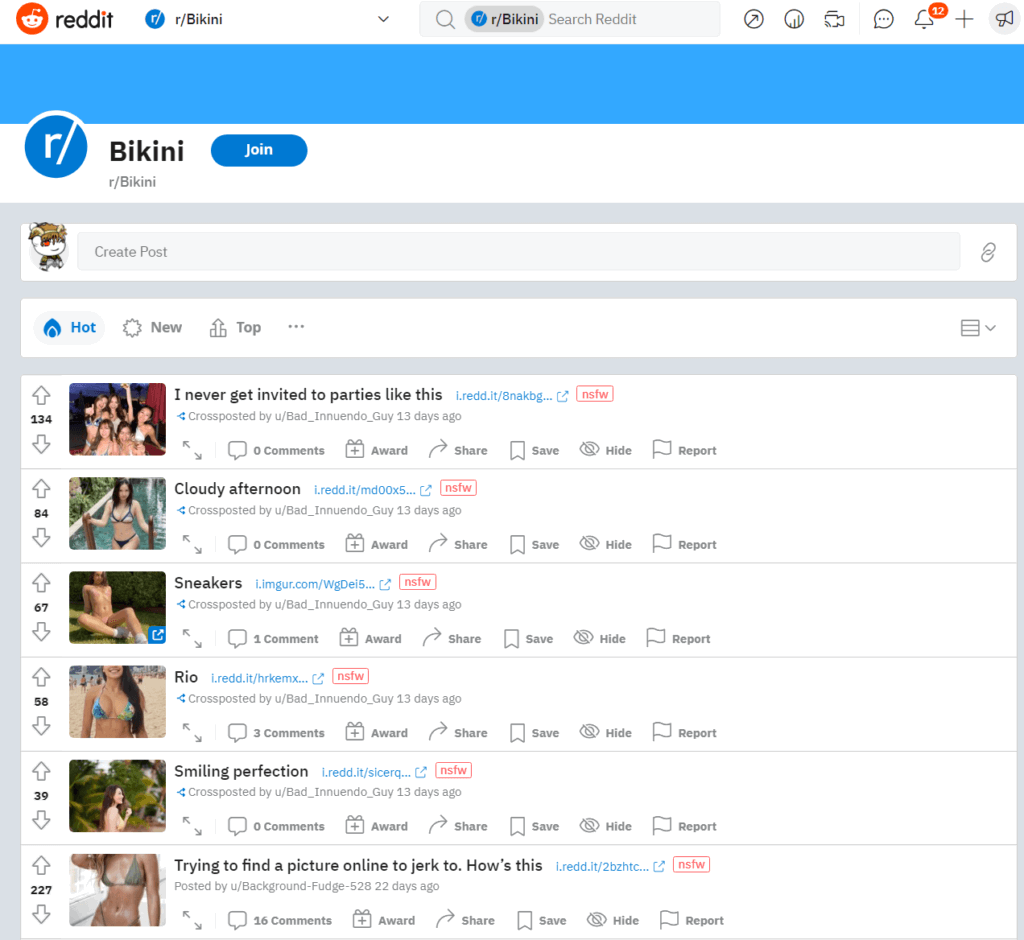Upvote the 'Sneakers' post
The height and width of the screenshot is (940, 1024).
point(41,583)
